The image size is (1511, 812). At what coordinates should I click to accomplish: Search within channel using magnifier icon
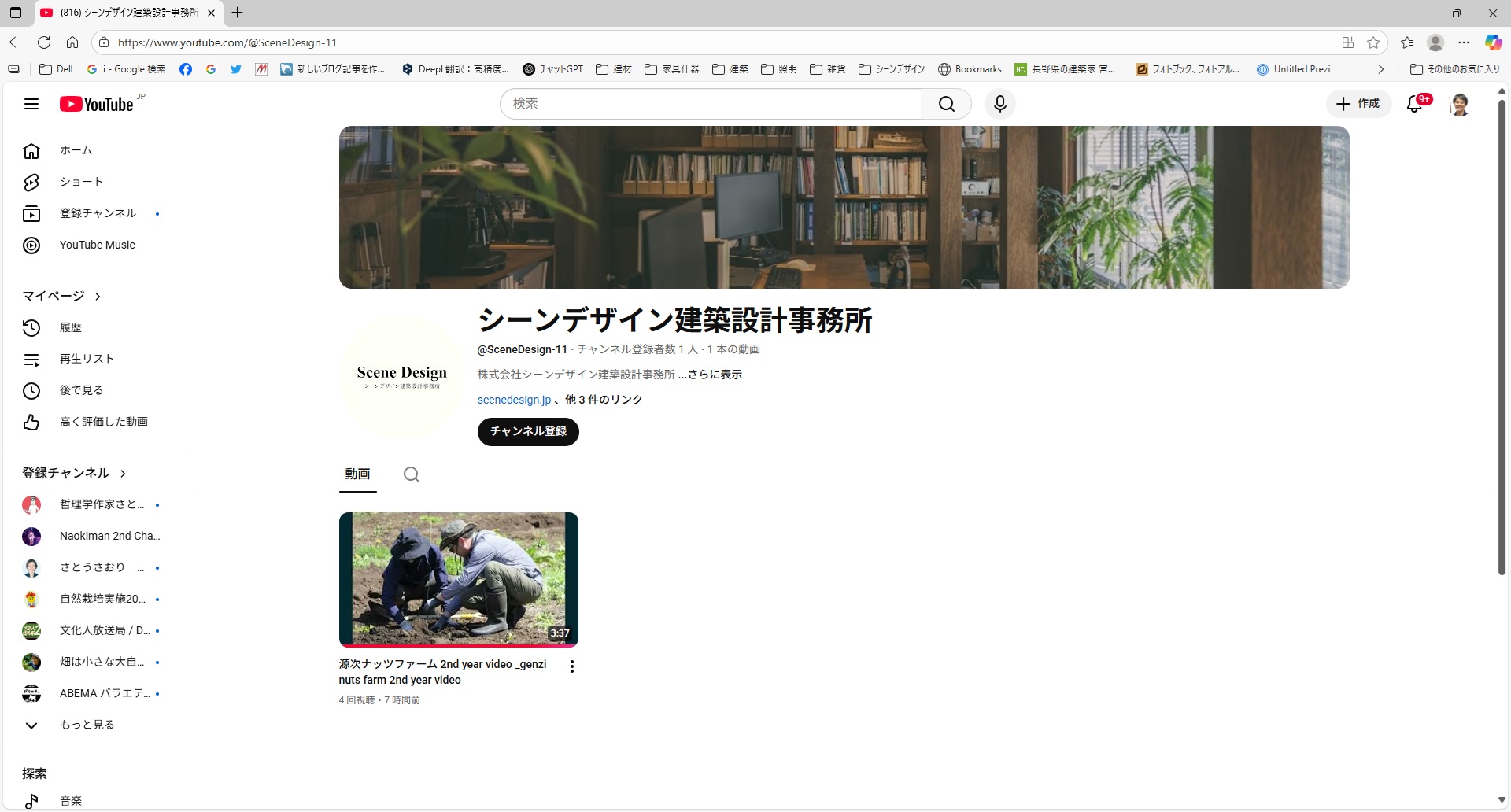[411, 474]
